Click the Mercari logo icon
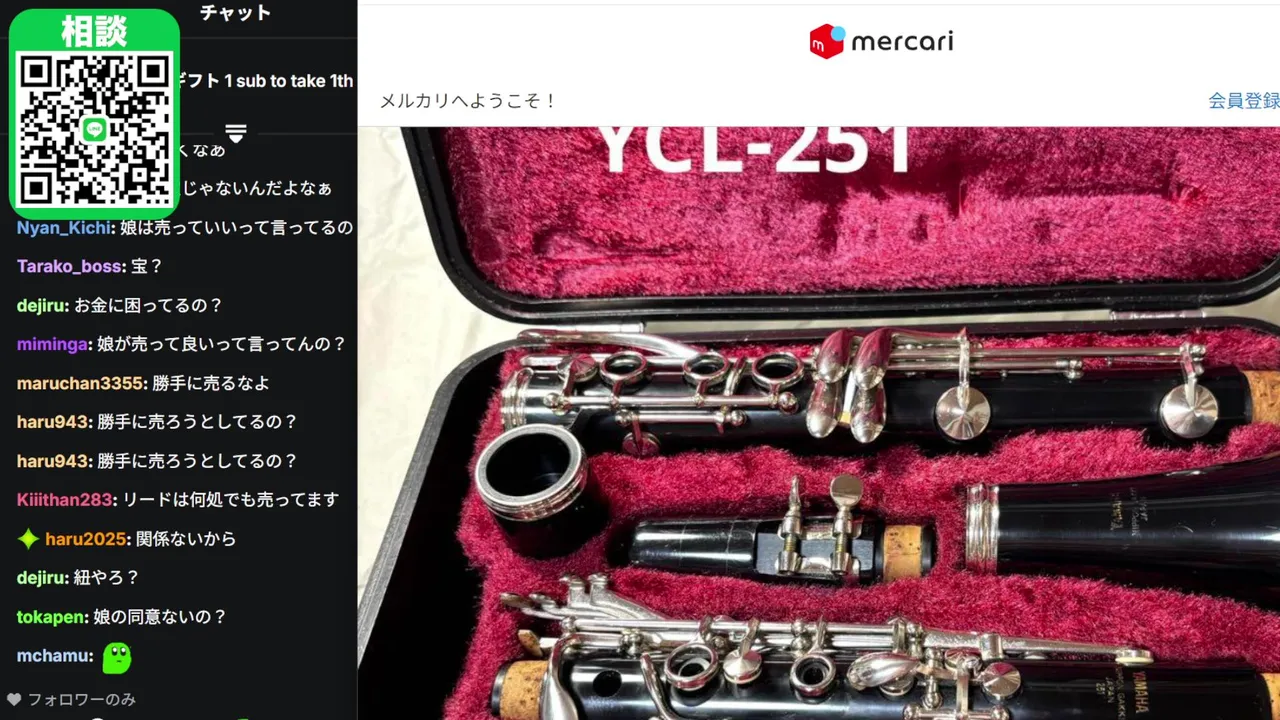The height and width of the screenshot is (720, 1280). (x=827, y=41)
